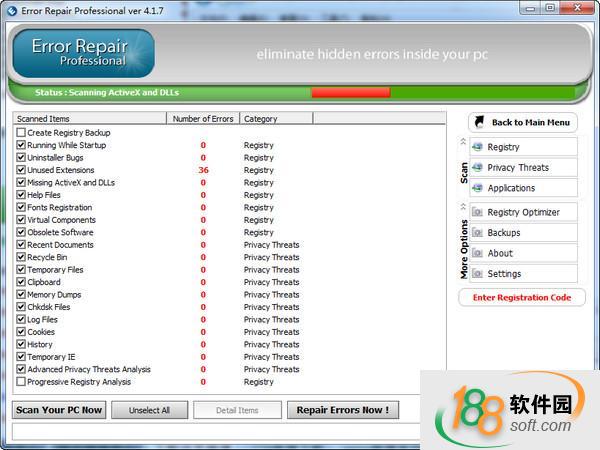The height and width of the screenshot is (450, 600).
Task: Click the Registry Optimizer icon
Action: (477, 212)
